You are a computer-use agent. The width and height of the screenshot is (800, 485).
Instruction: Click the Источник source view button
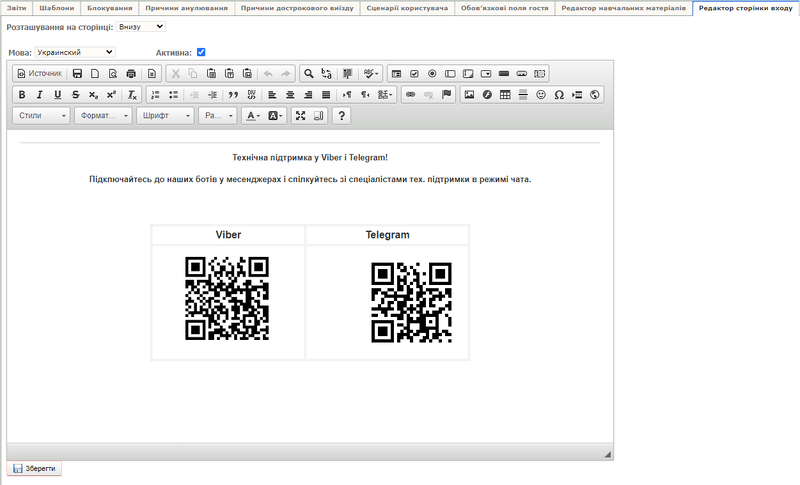40,73
